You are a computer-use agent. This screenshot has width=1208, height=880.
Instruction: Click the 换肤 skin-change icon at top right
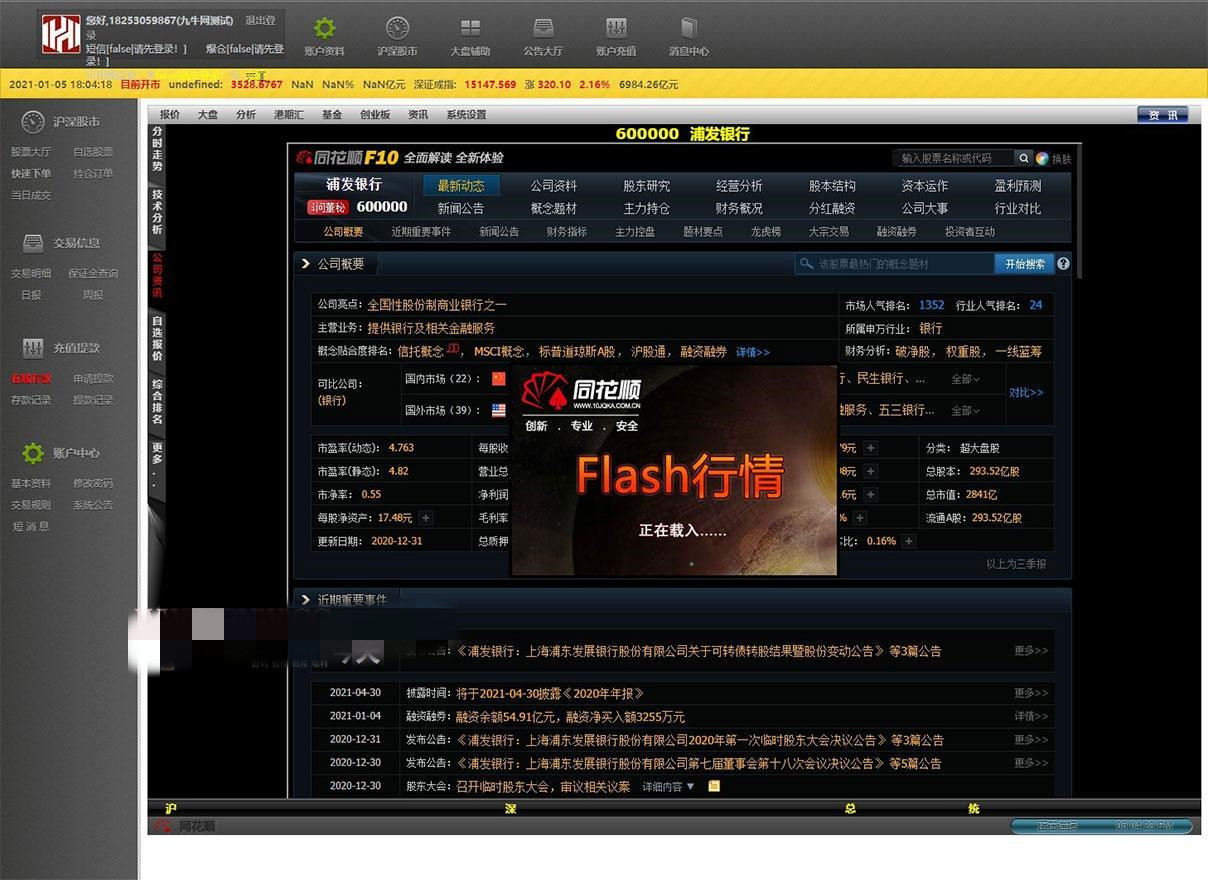click(1042, 158)
